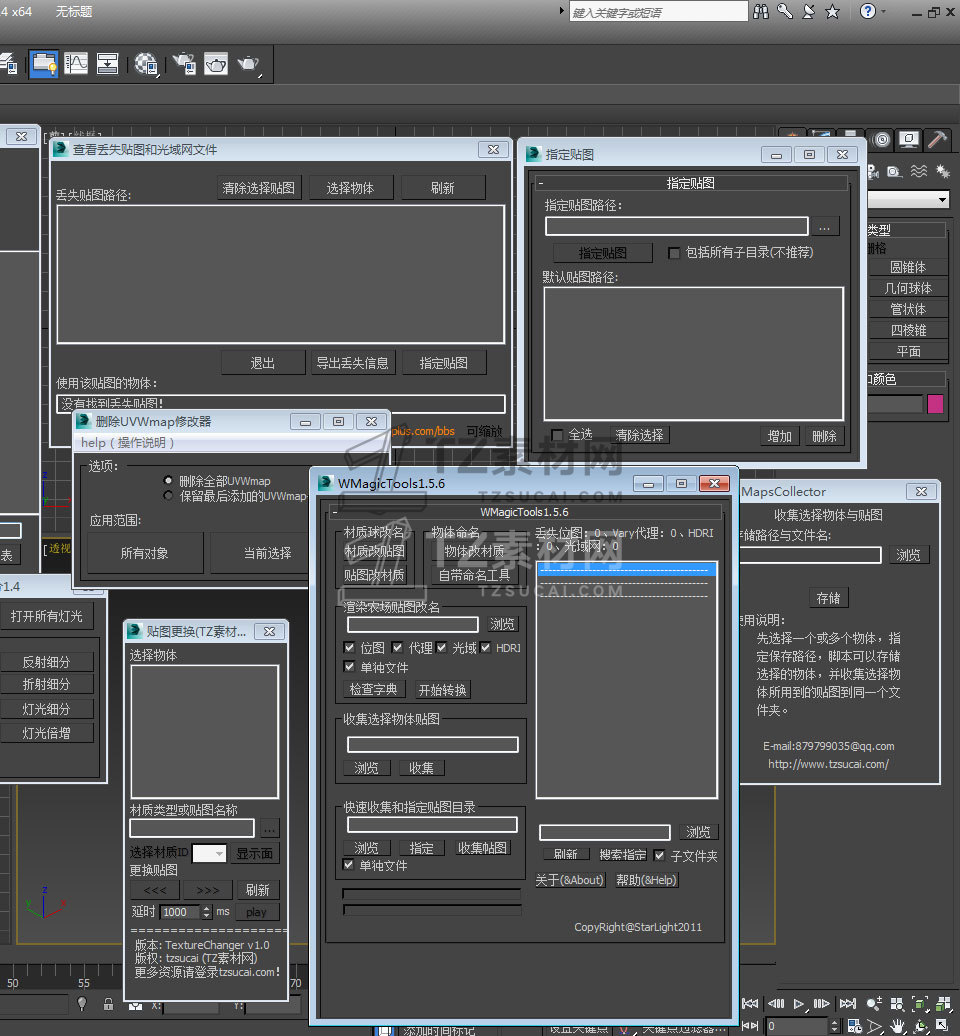
Task: Open the help (操作说明) menu
Action: (128, 443)
